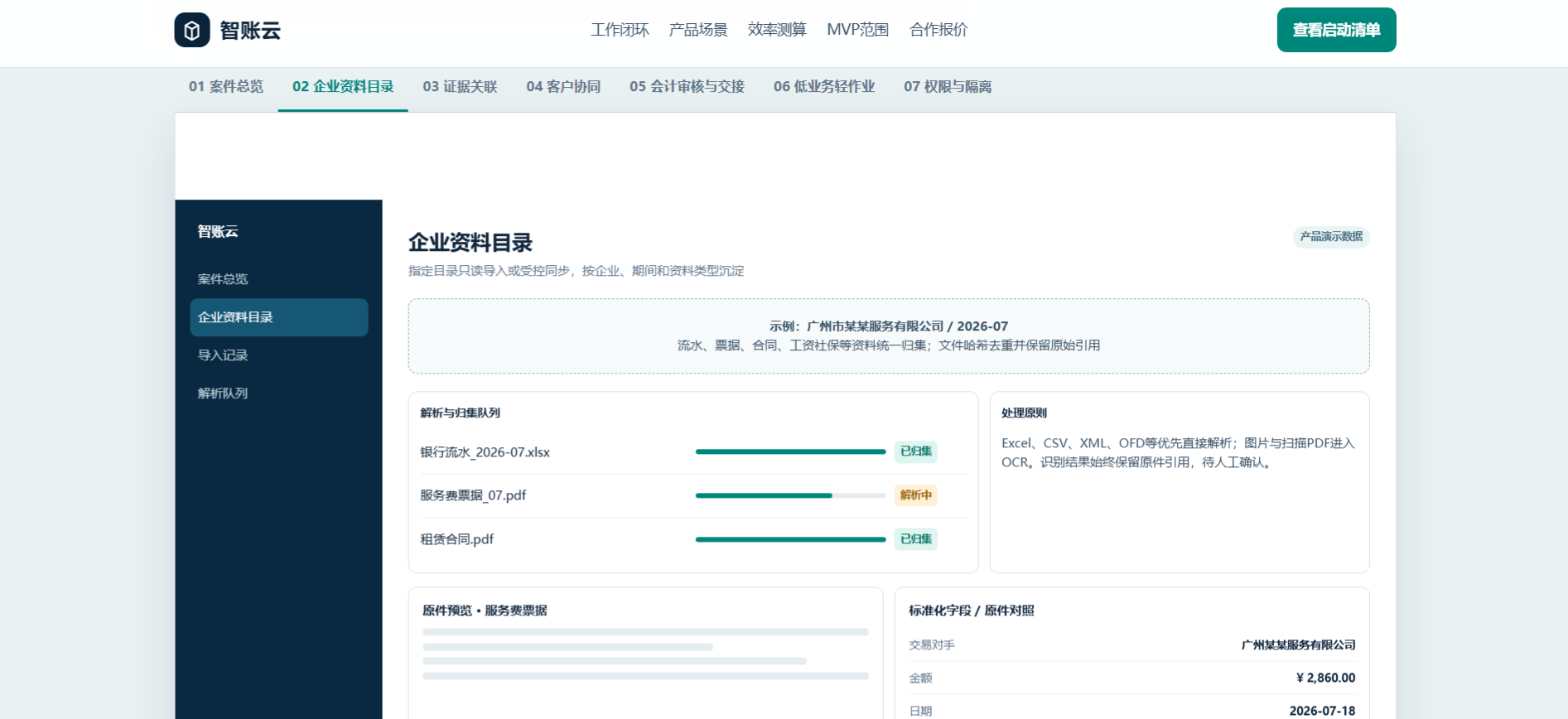Click the progress bar for 银行流水_2026-07.xlsx
Viewport: 1568px width, 719px height.
pos(791,451)
